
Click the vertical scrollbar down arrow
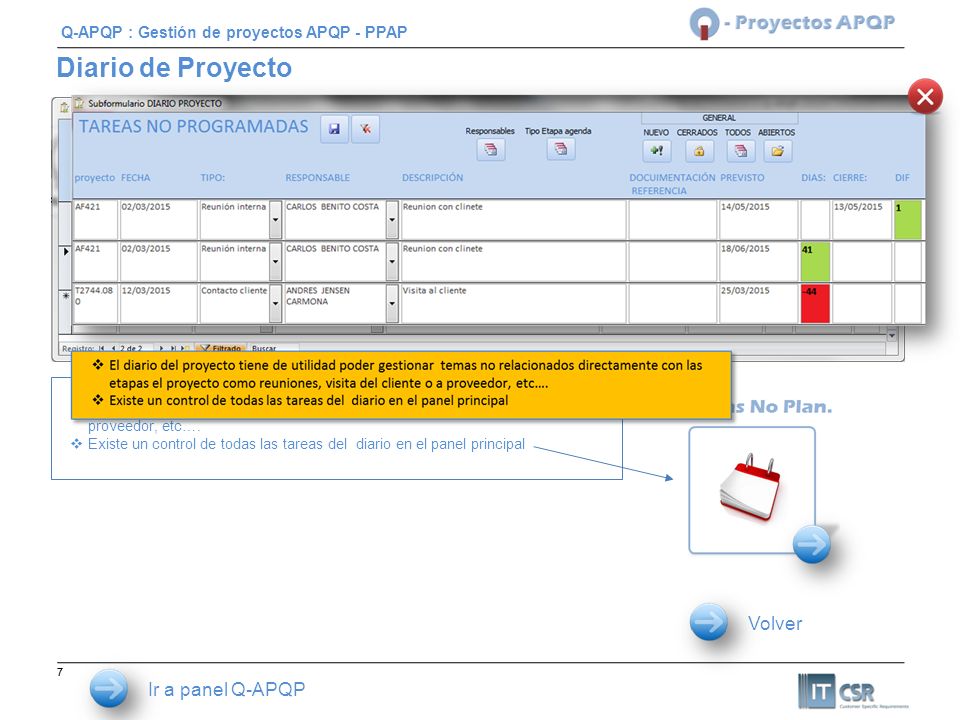tap(892, 336)
